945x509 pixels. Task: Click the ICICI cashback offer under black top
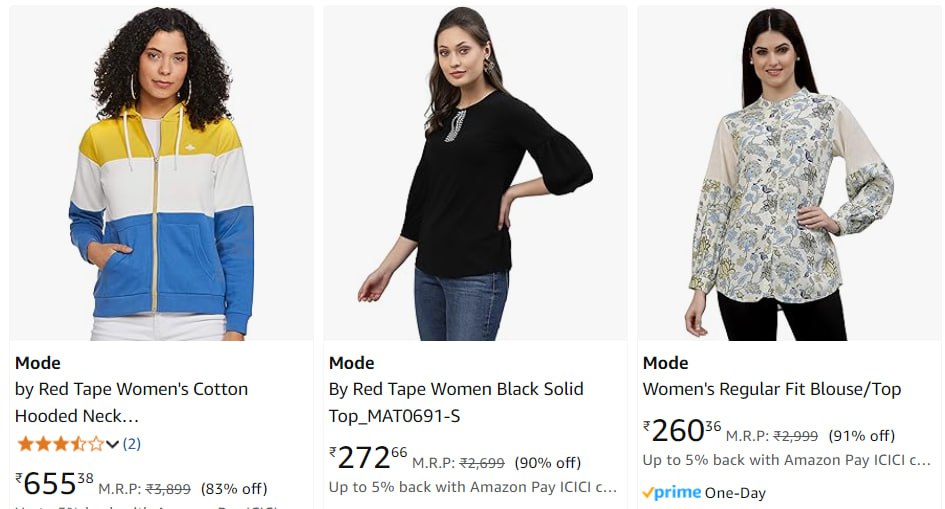point(473,487)
